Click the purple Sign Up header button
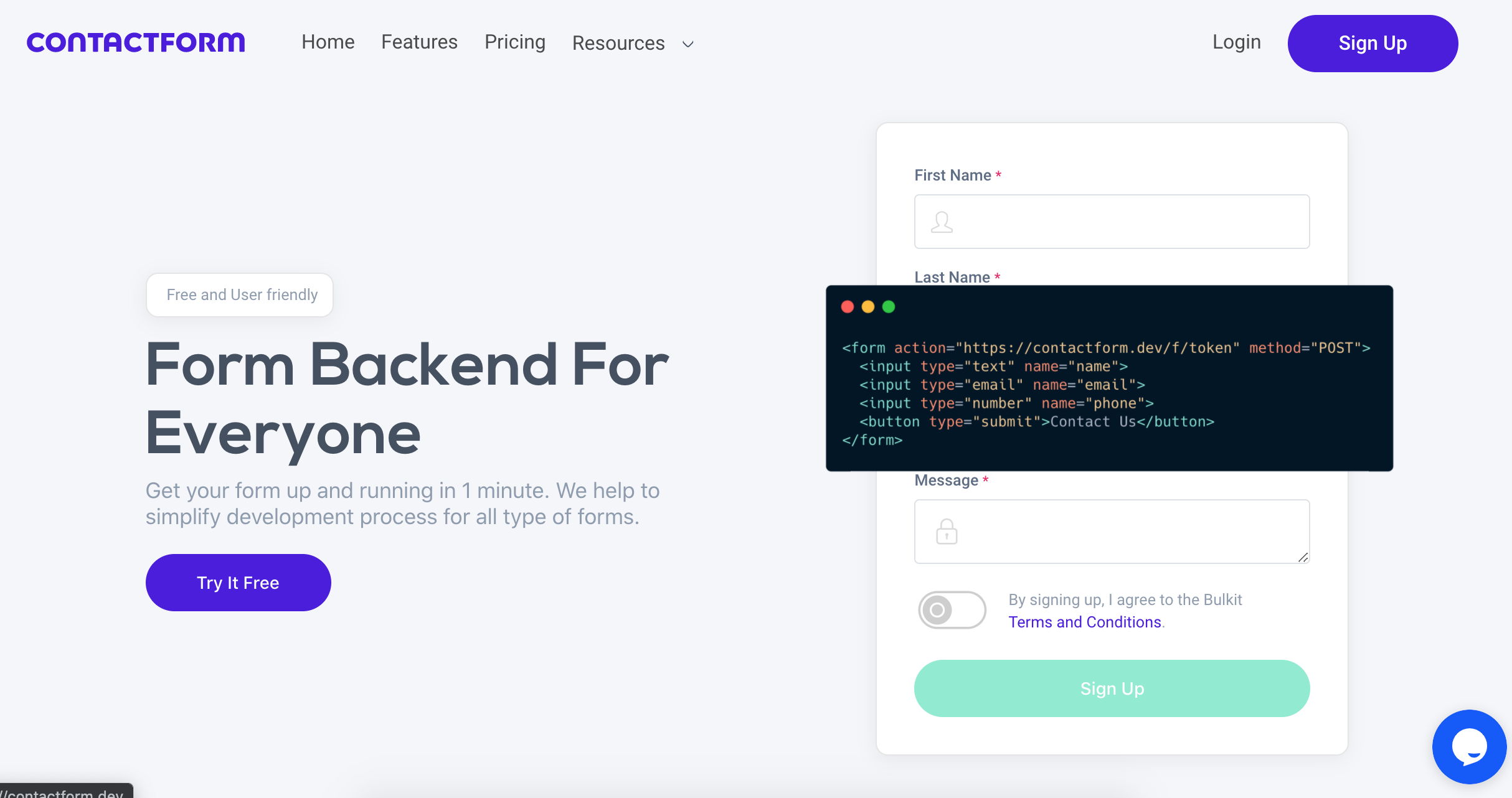The width and height of the screenshot is (1512, 798). 1373,44
